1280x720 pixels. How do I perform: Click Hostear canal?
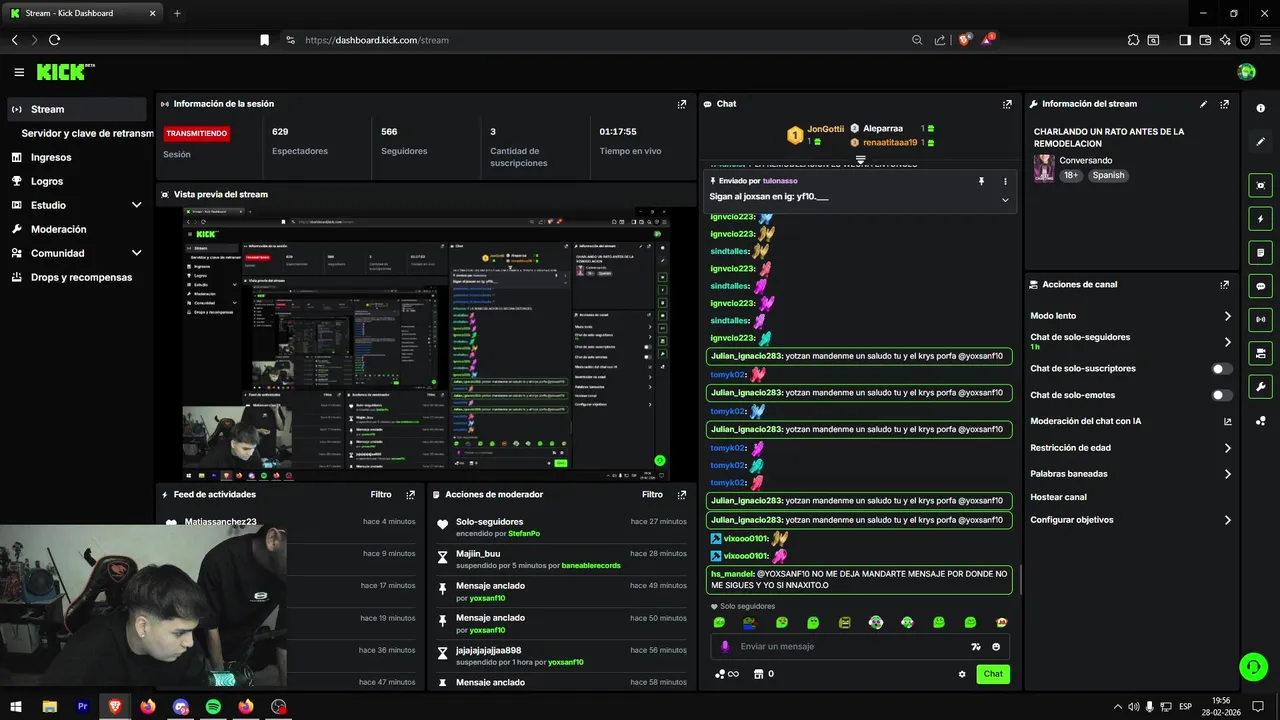(1058, 497)
